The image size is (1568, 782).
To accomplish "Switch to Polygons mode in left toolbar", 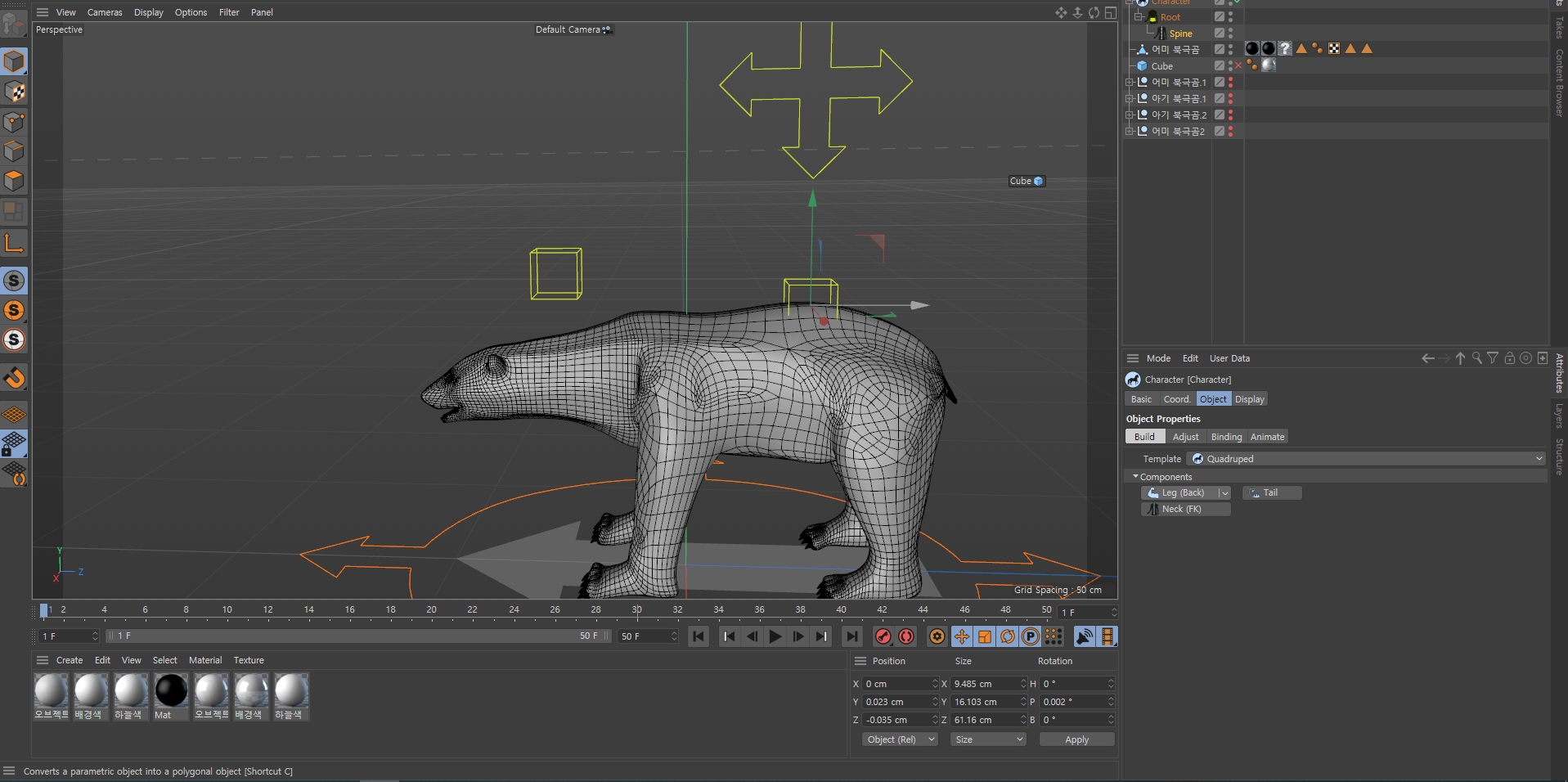I will (14, 181).
